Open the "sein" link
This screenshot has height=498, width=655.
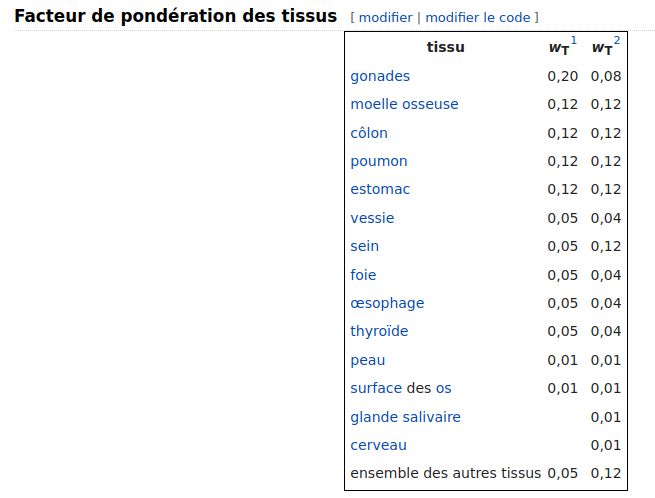365,246
